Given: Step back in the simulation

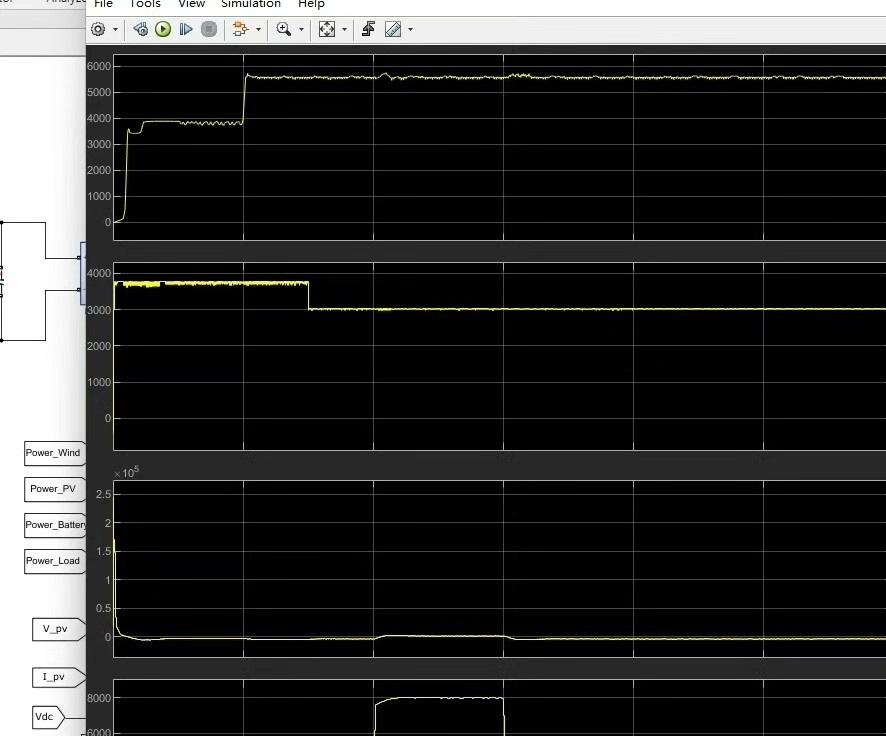Looking at the screenshot, I should [x=140, y=29].
